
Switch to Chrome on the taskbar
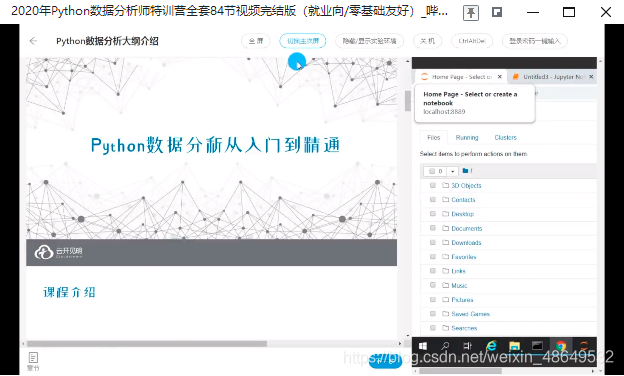pos(561,346)
